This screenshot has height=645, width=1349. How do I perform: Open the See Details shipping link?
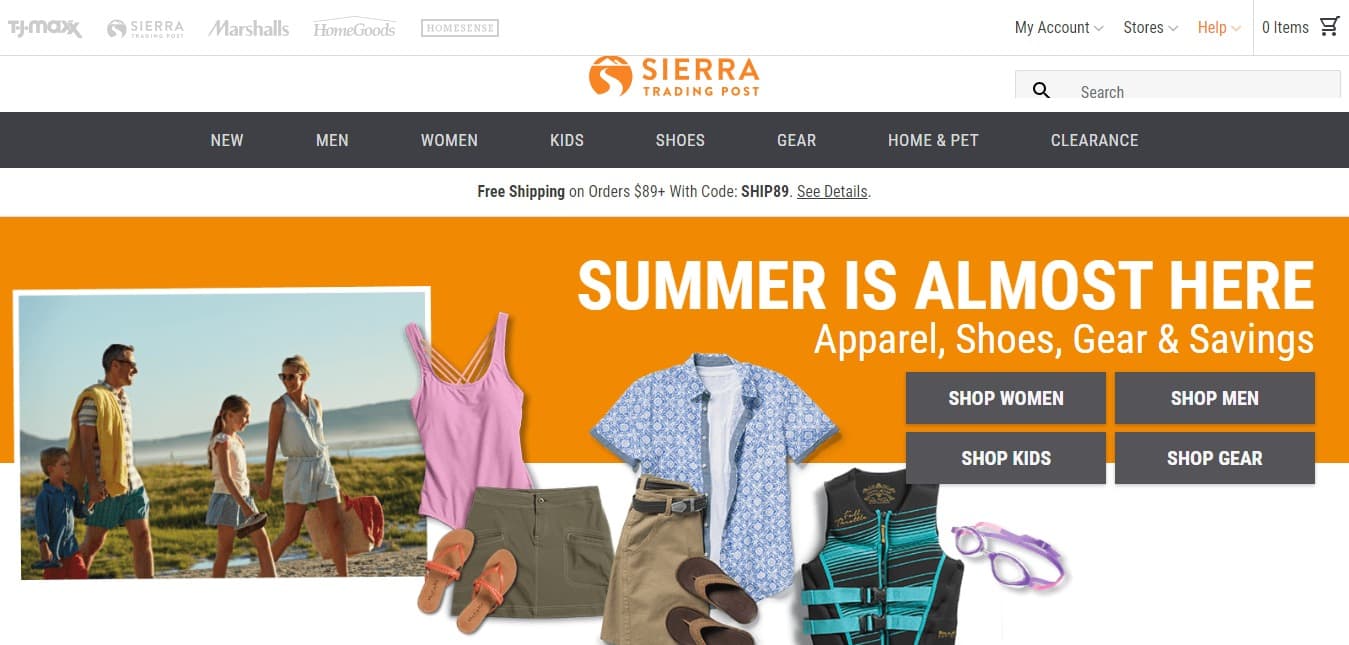pos(832,191)
